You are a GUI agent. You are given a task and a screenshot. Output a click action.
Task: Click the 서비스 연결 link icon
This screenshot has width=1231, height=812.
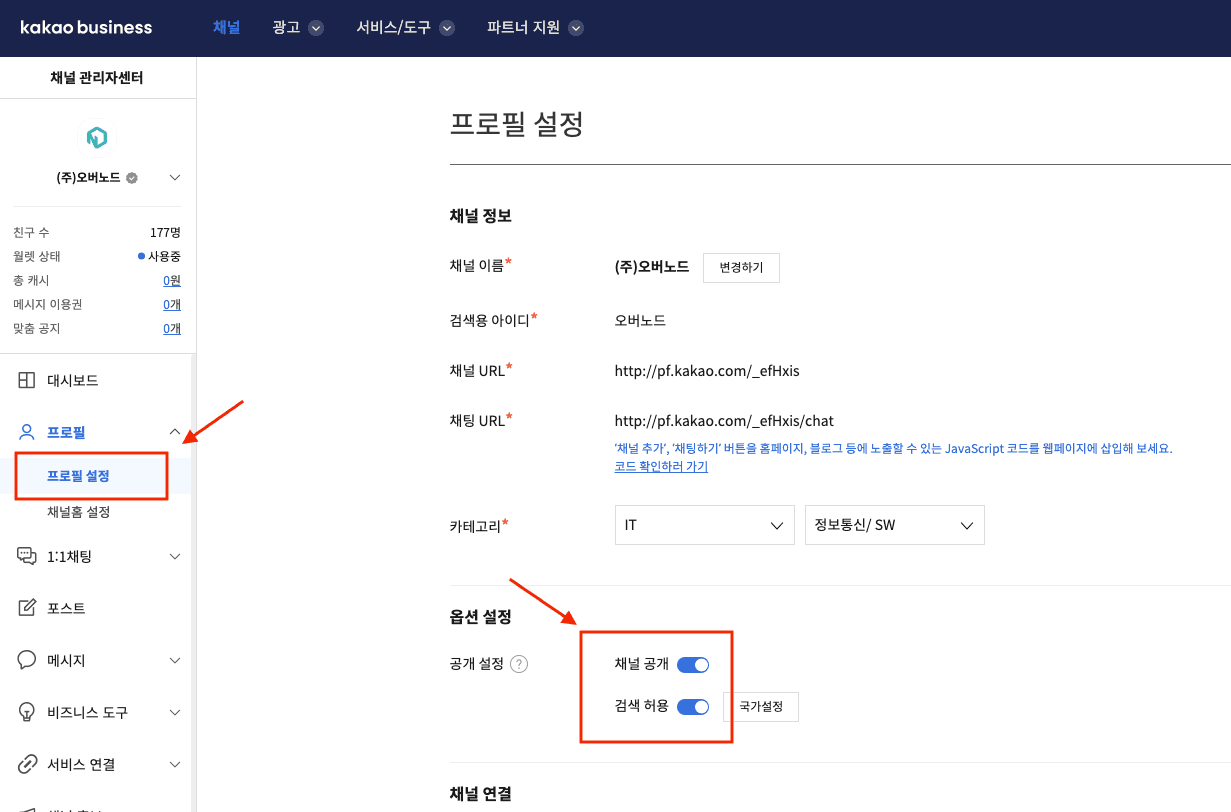coord(27,764)
